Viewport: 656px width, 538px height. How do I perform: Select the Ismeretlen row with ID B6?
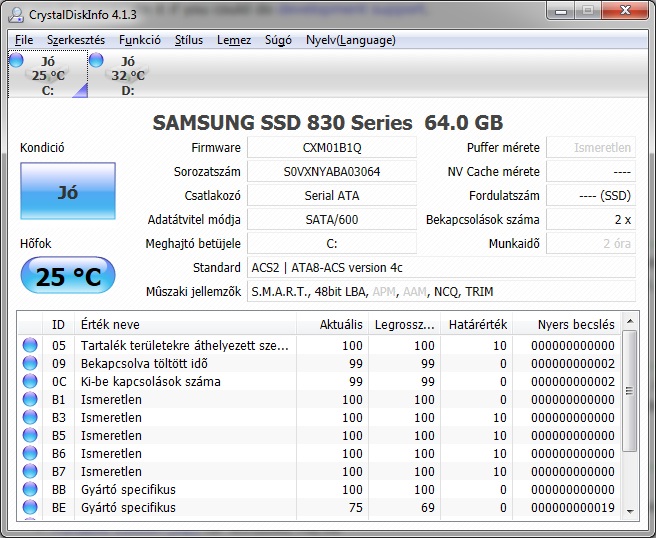[x=319, y=453]
